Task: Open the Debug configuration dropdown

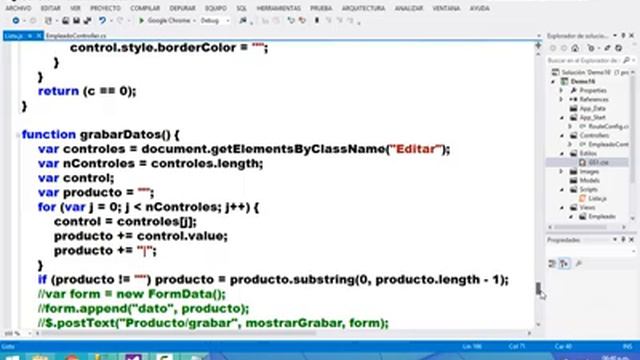Action: pyautogui.click(x=228, y=20)
